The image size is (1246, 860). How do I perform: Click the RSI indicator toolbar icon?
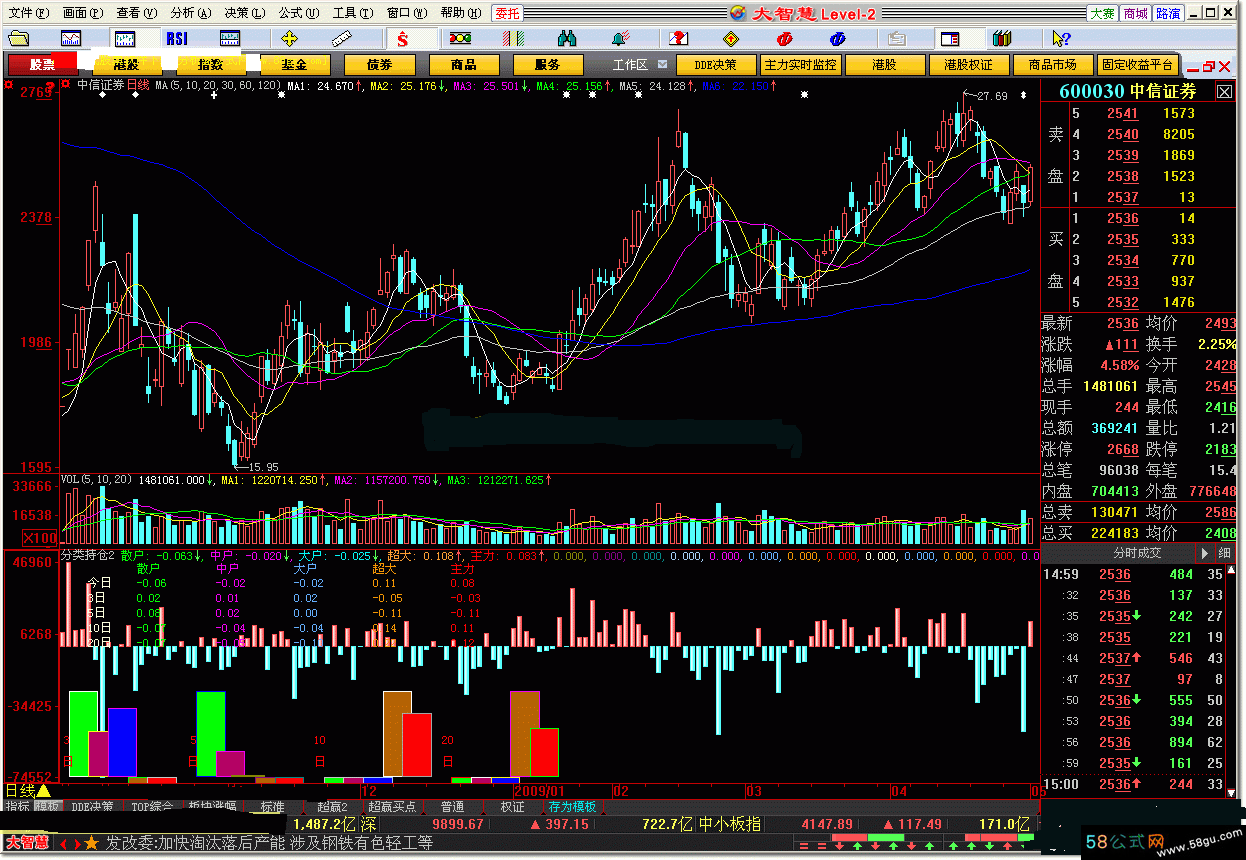pyautogui.click(x=177, y=39)
